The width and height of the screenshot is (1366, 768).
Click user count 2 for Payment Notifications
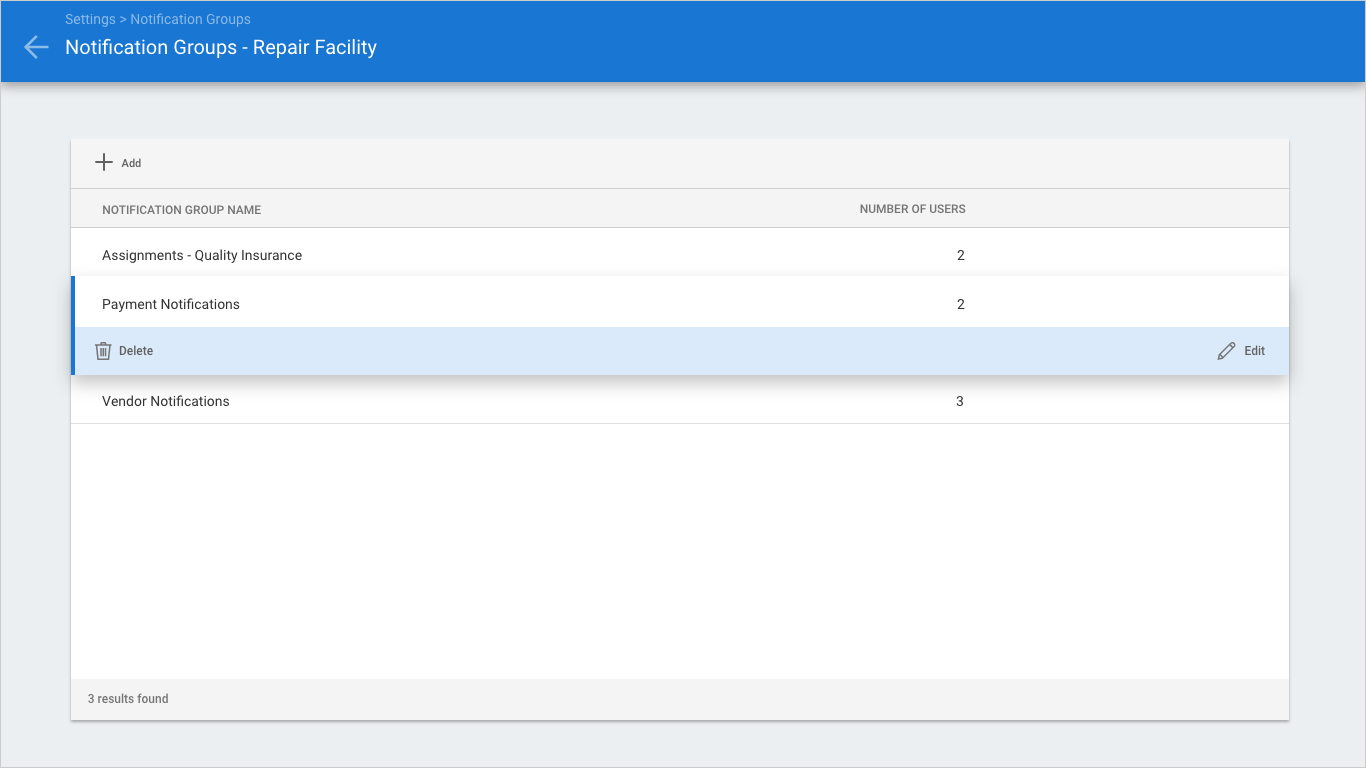[x=960, y=304]
